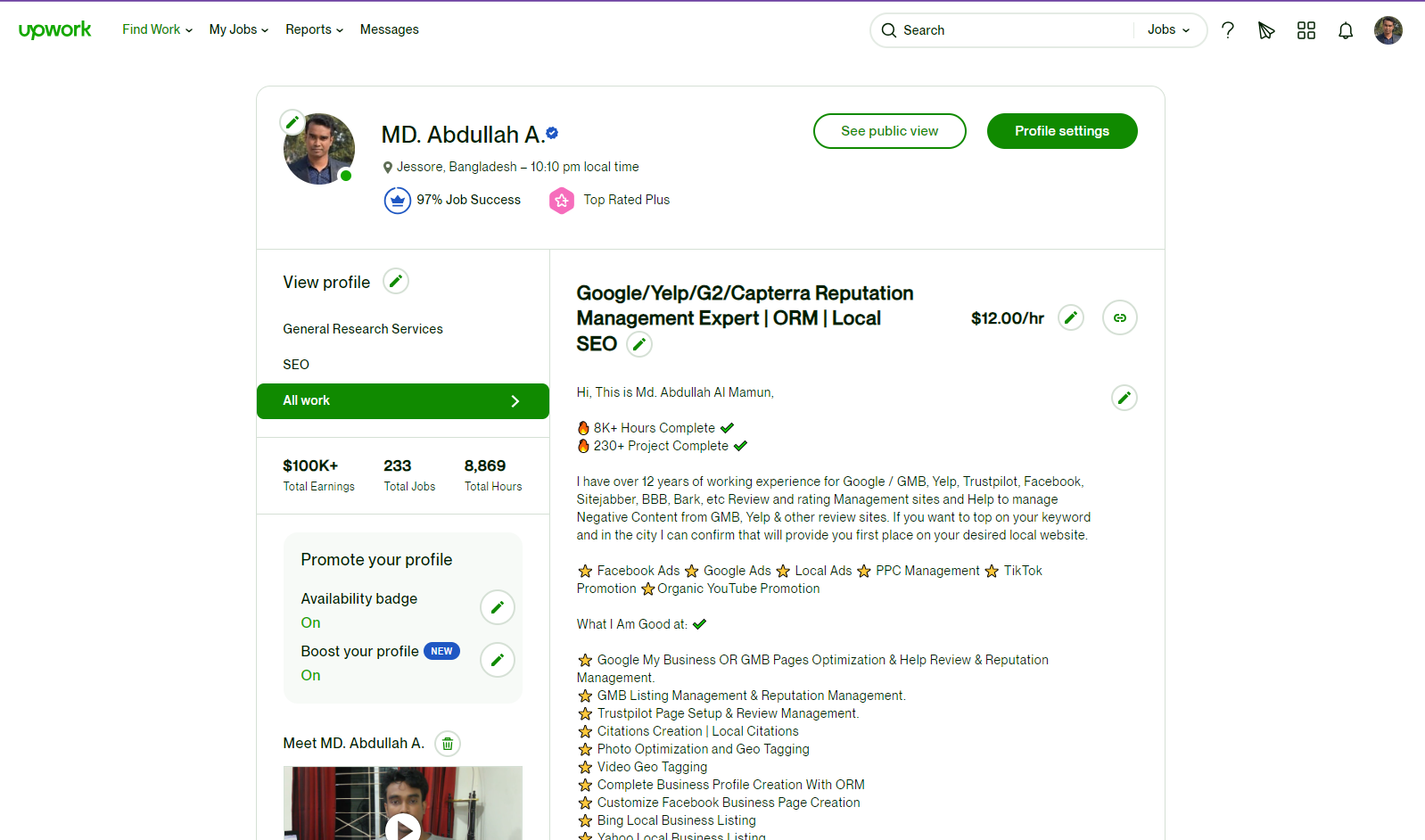Image resolution: width=1425 pixels, height=840 pixels.
Task: Click the 'What I Am Good at:' line
Action: pyautogui.click(x=641, y=624)
